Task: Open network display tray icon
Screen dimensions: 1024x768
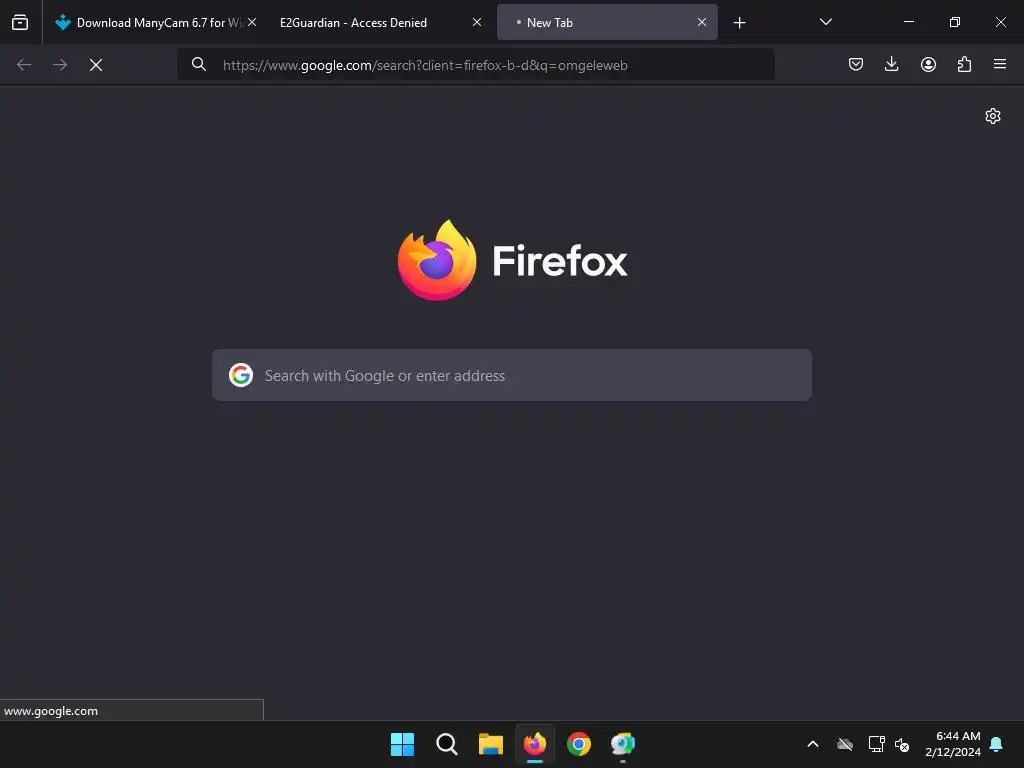Action: [876, 744]
